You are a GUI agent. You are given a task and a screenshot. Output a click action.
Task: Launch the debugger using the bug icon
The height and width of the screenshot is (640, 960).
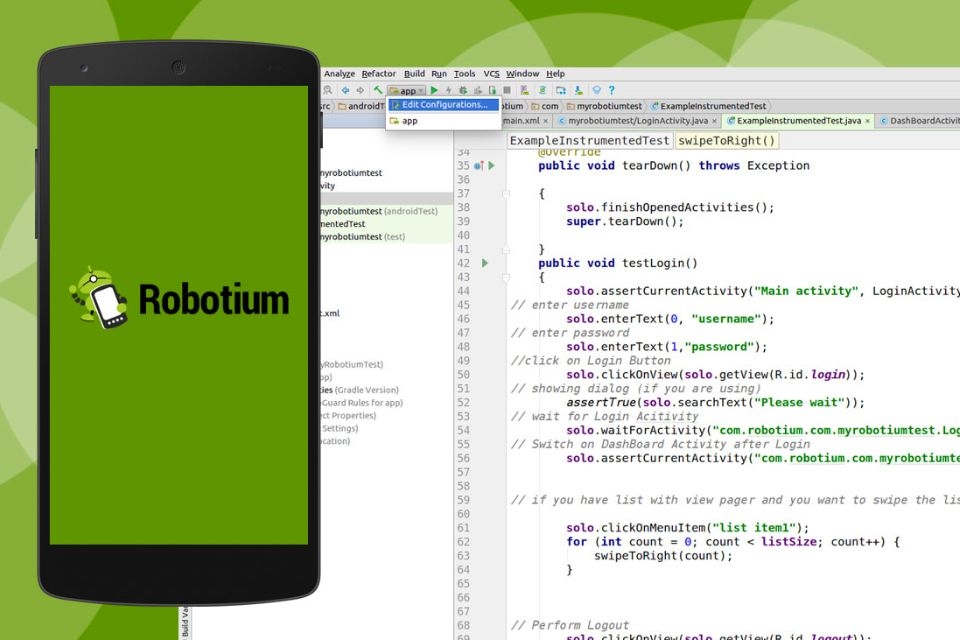(x=462, y=90)
